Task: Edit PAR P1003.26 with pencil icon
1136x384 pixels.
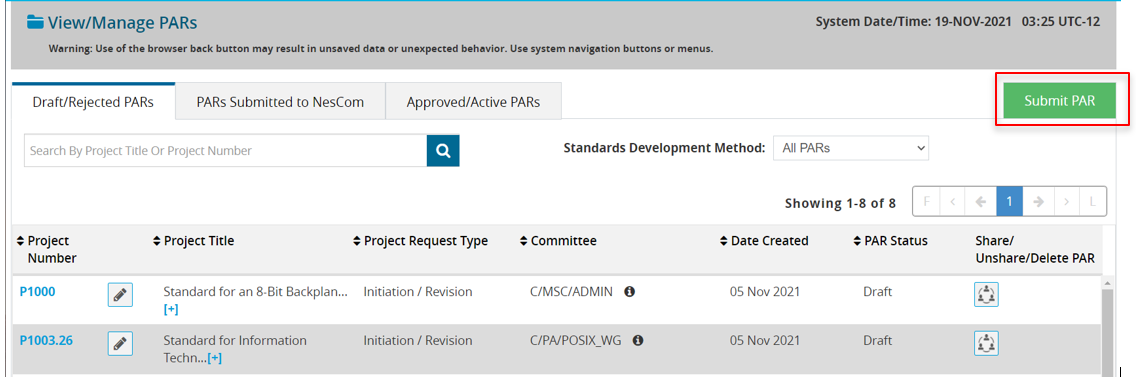Action: pos(120,343)
